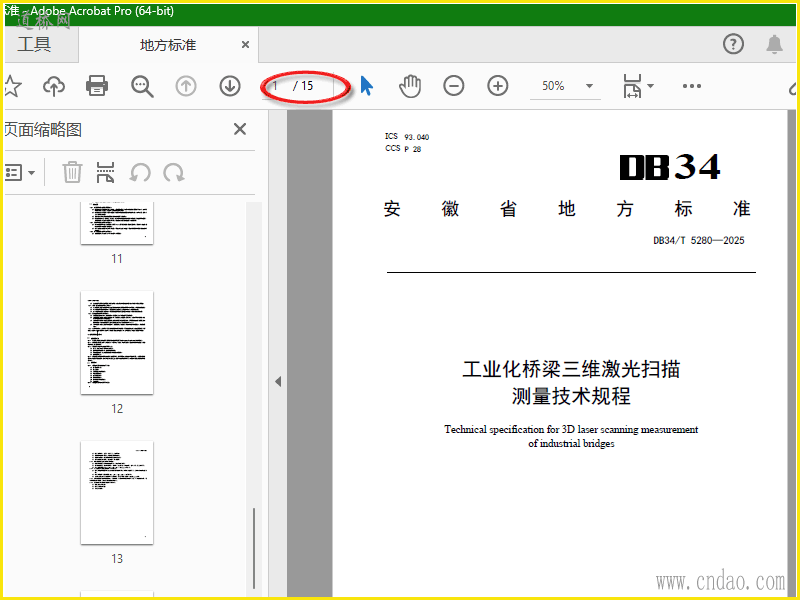Open the more tools ellipsis menu
Screen dimensions: 800x600
tap(692, 86)
